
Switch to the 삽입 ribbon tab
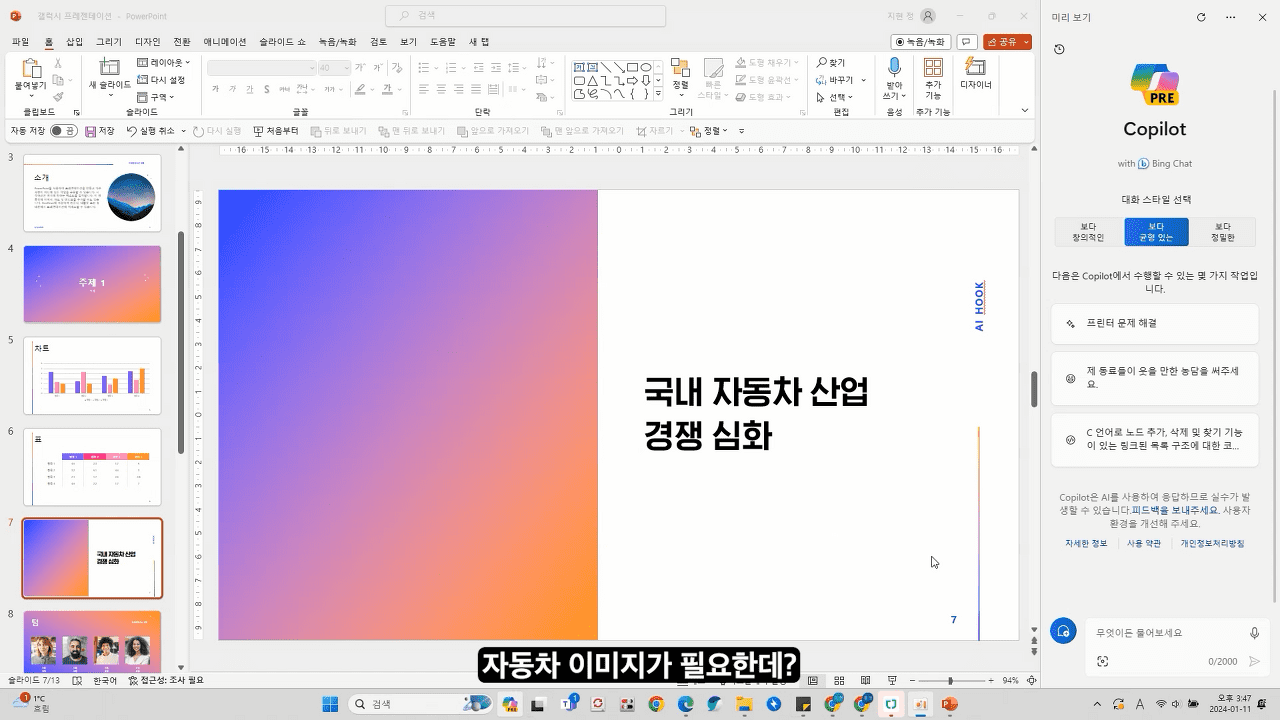[x=73, y=41]
